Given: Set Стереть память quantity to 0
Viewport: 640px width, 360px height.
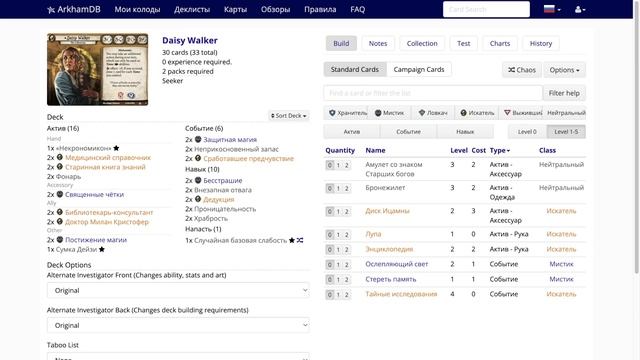Looking at the screenshot, I should click(x=330, y=280).
